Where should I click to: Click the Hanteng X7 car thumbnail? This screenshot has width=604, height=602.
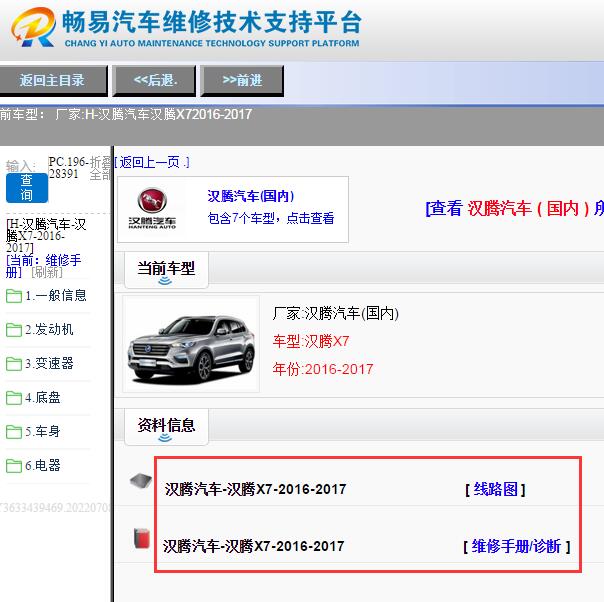click(x=191, y=344)
